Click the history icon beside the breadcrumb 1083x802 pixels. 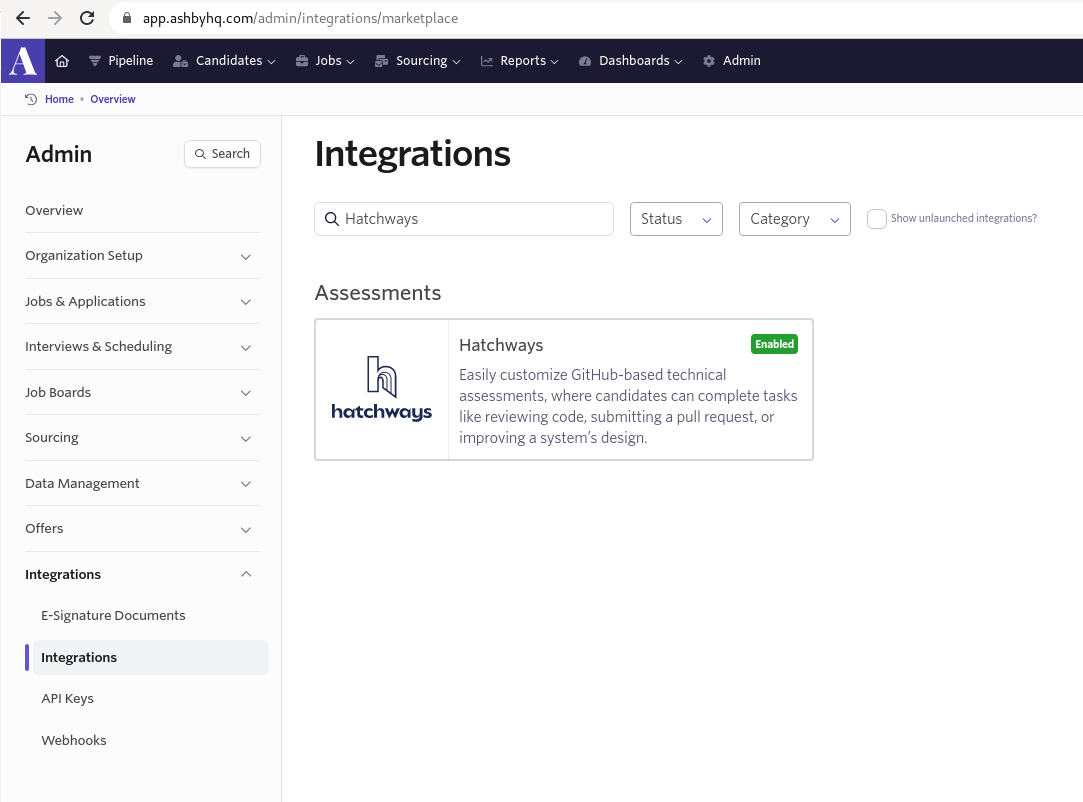pos(28,99)
